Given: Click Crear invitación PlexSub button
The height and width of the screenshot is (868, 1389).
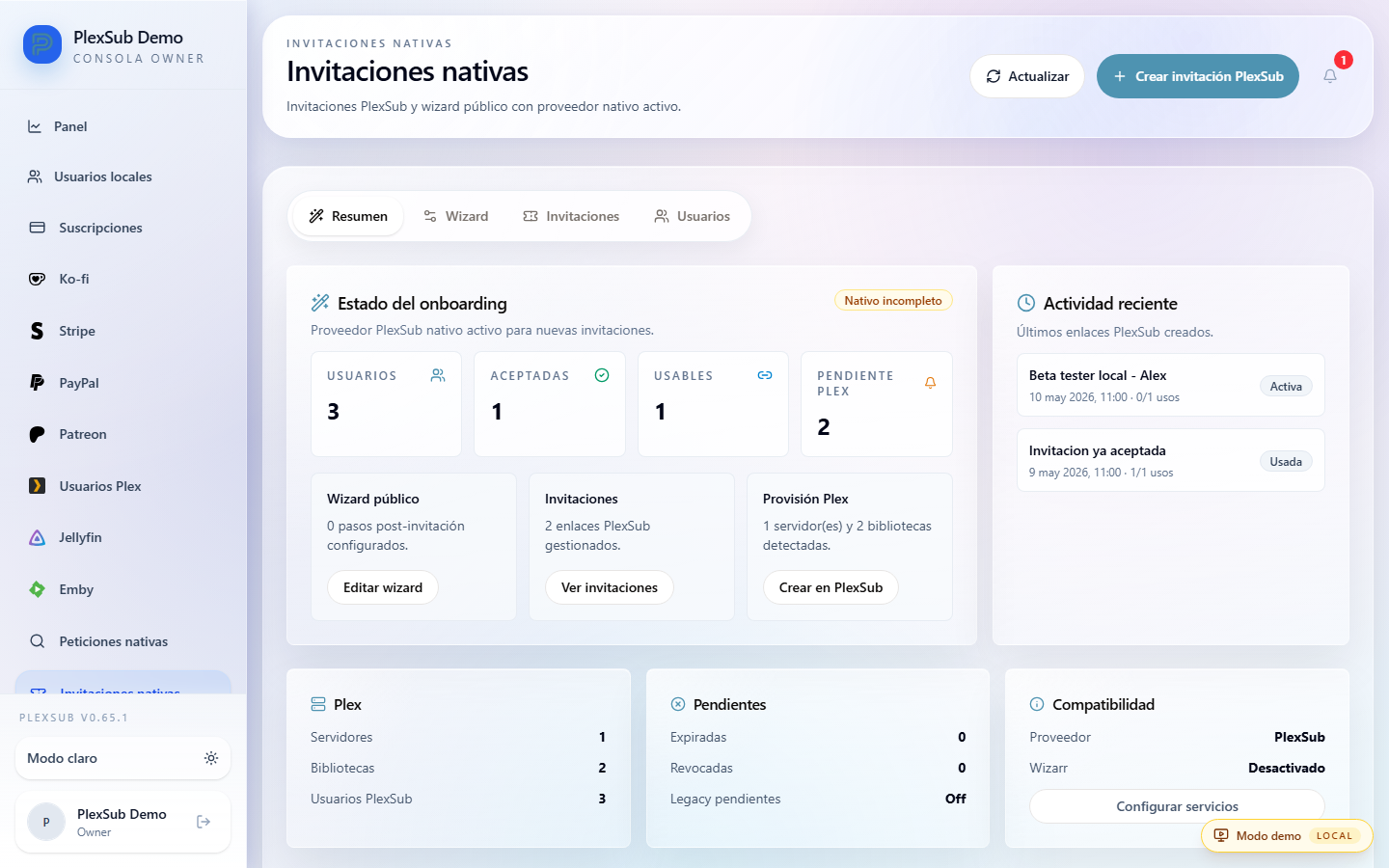Looking at the screenshot, I should click(x=1198, y=76).
